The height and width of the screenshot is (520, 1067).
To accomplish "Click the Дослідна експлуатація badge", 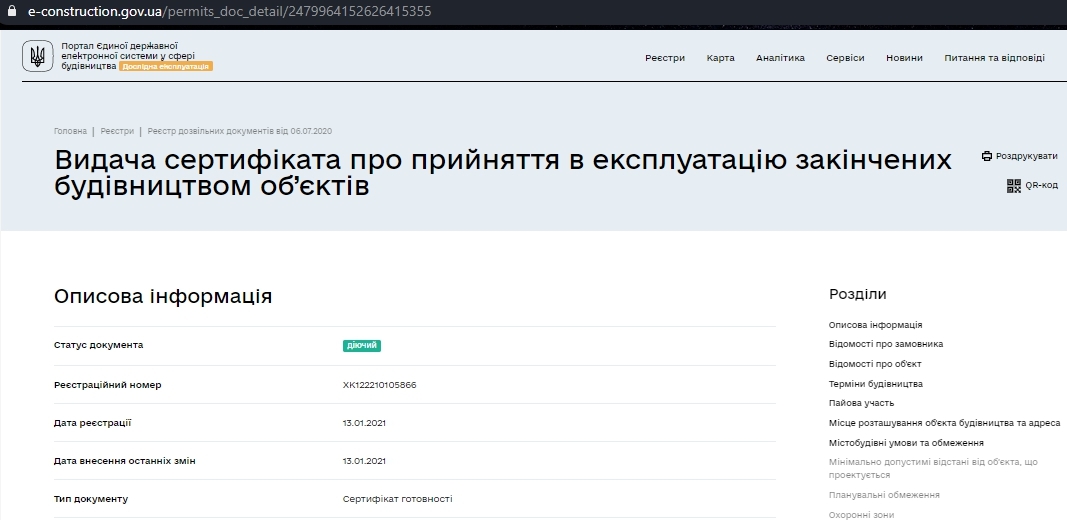I will pos(166,67).
